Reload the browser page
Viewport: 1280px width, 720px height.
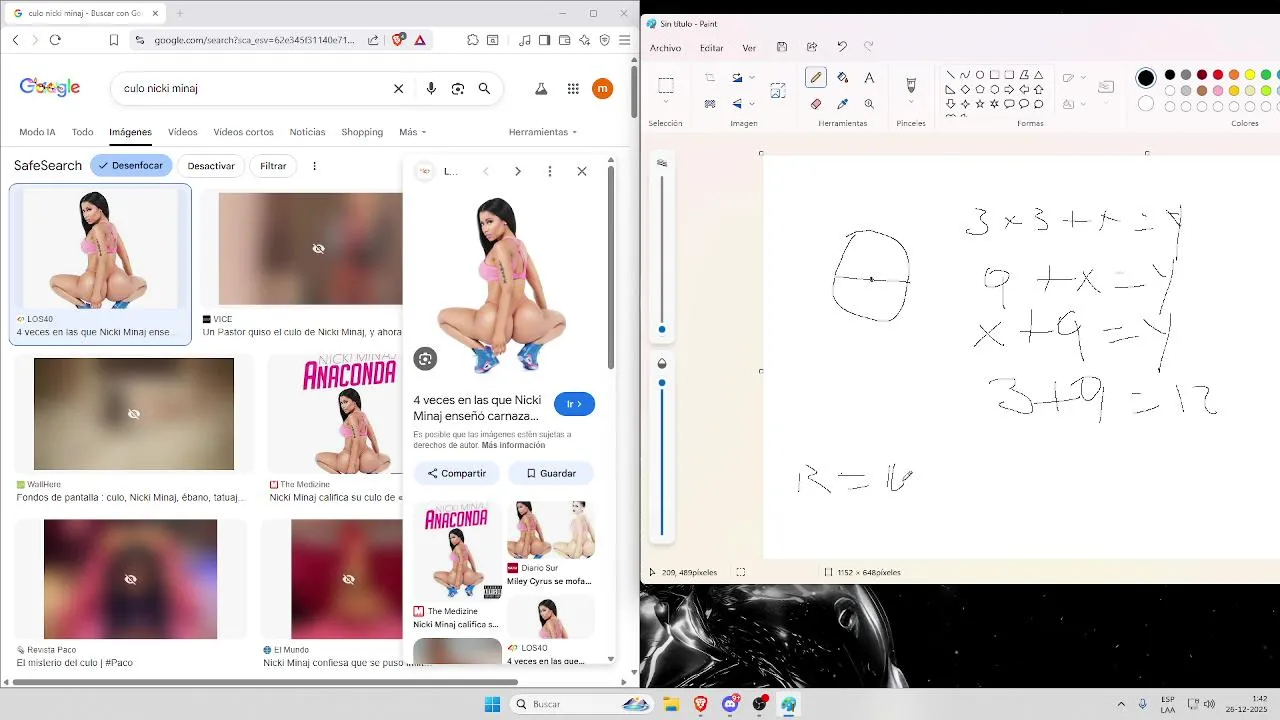pos(55,40)
